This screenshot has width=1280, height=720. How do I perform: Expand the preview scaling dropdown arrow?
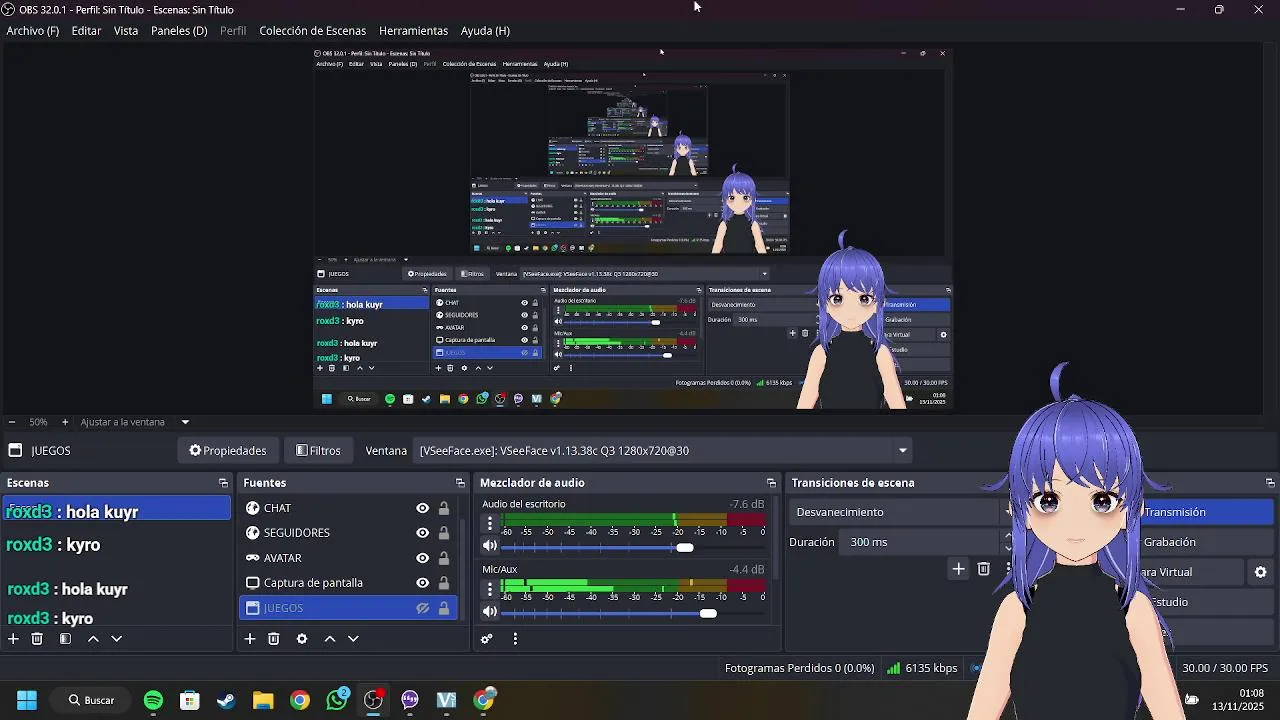pyautogui.click(x=185, y=422)
